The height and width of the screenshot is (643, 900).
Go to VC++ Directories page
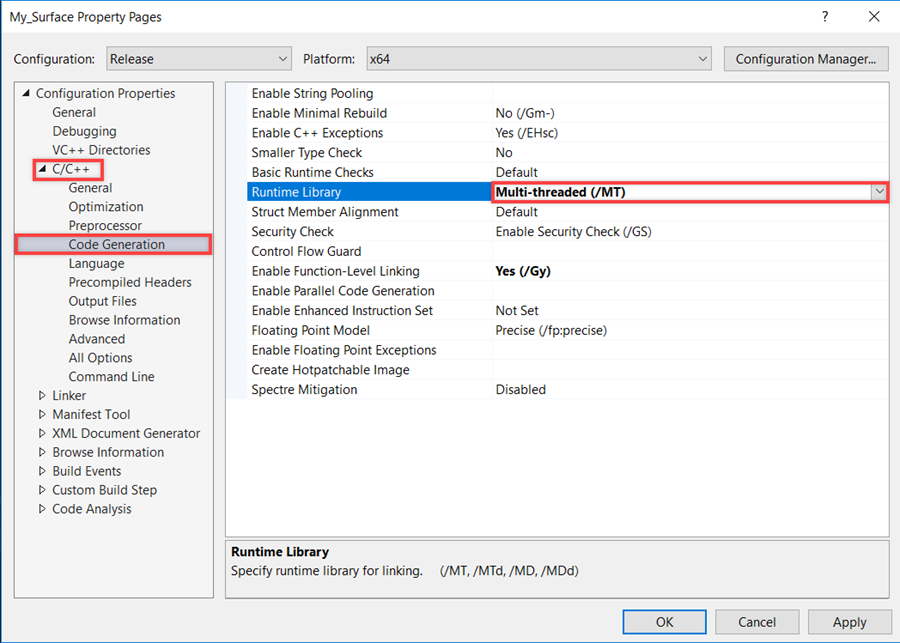click(101, 151)
